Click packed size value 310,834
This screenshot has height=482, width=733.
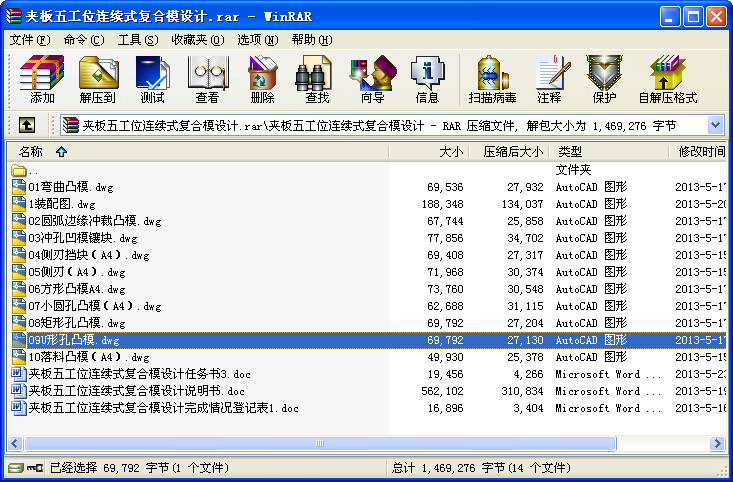(x=522, y=391)
